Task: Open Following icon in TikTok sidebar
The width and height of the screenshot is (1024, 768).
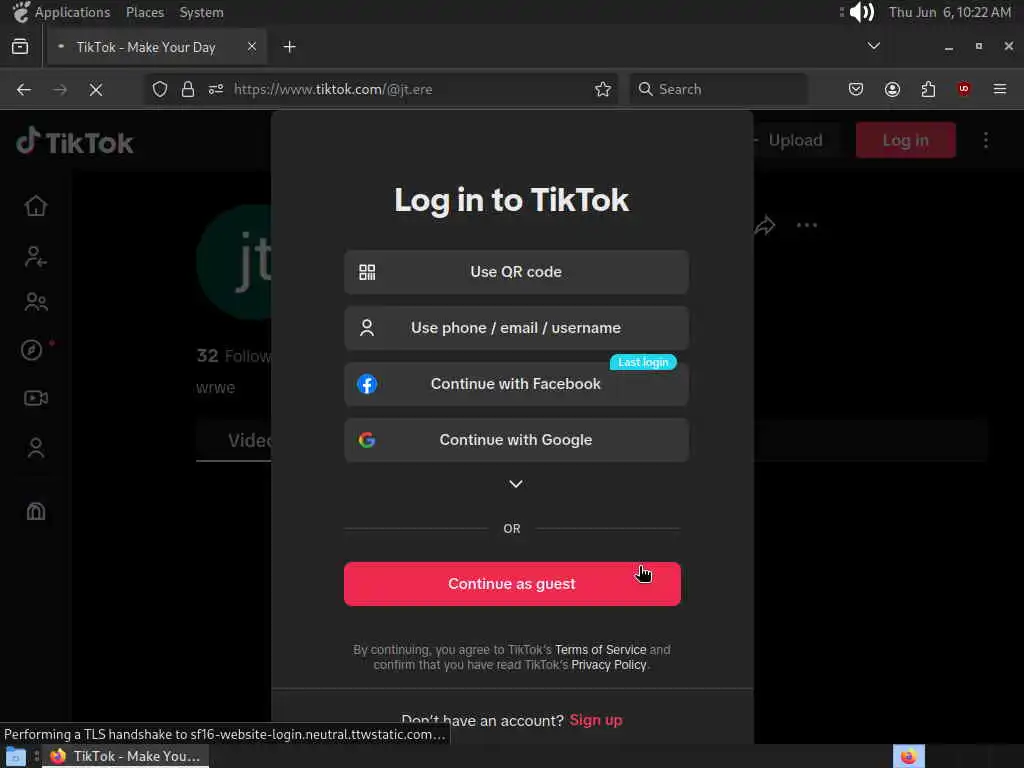Action: (x=36, y=257)
